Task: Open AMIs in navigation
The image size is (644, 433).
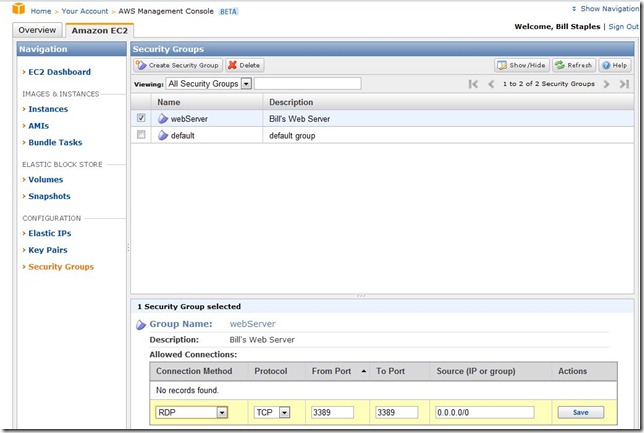Action: point(39,126)
